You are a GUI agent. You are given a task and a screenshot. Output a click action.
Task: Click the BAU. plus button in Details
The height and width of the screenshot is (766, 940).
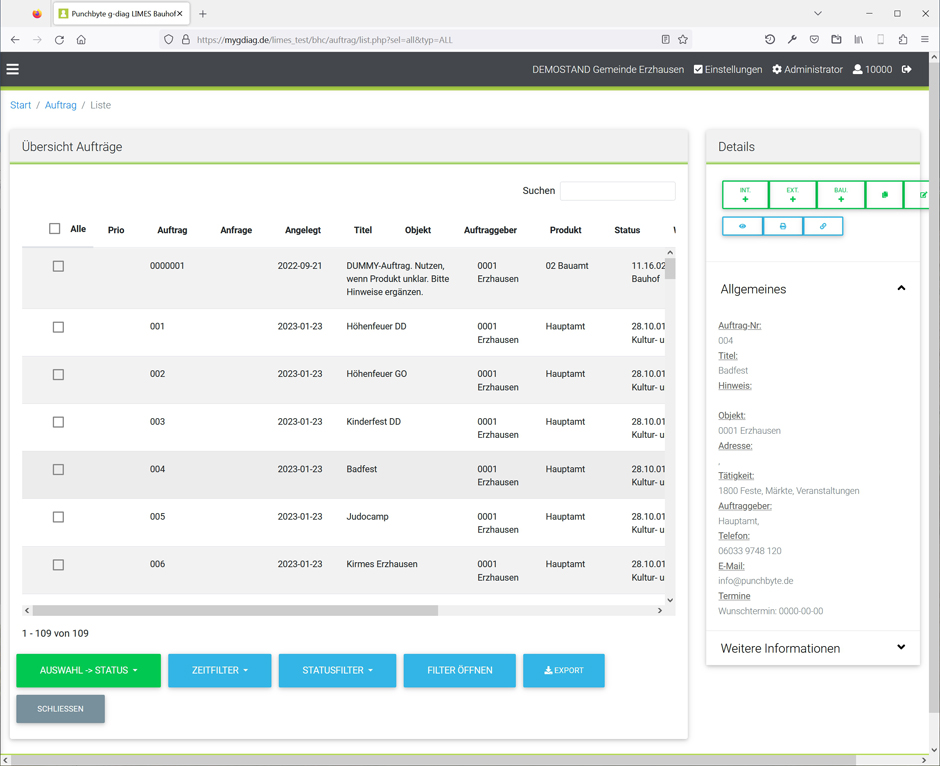click(x=841, y=195)
